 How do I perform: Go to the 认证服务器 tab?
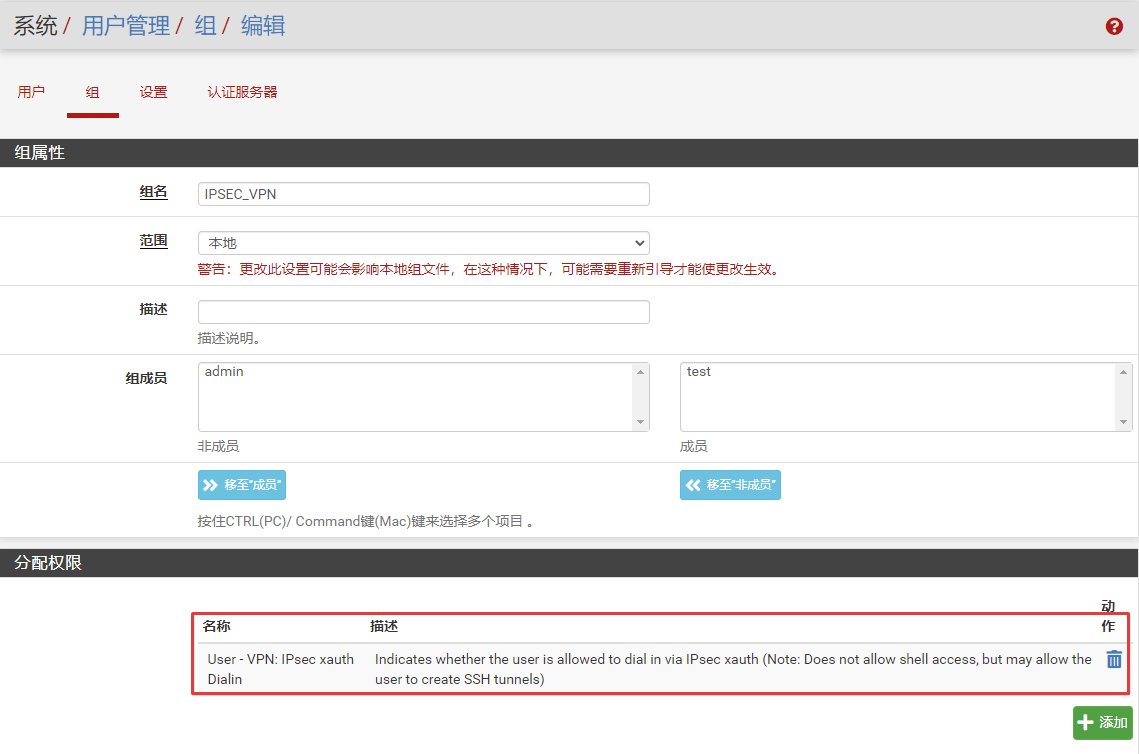point(242,92)
